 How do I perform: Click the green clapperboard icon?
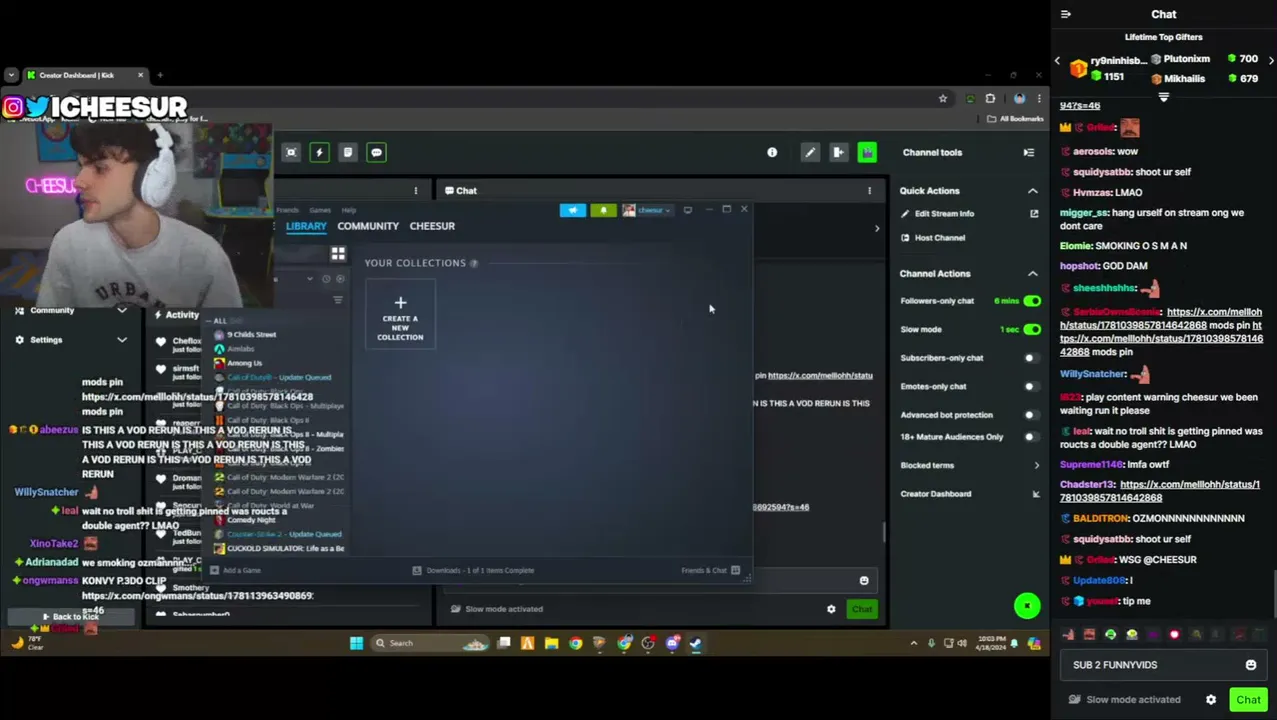coord(867,152)
